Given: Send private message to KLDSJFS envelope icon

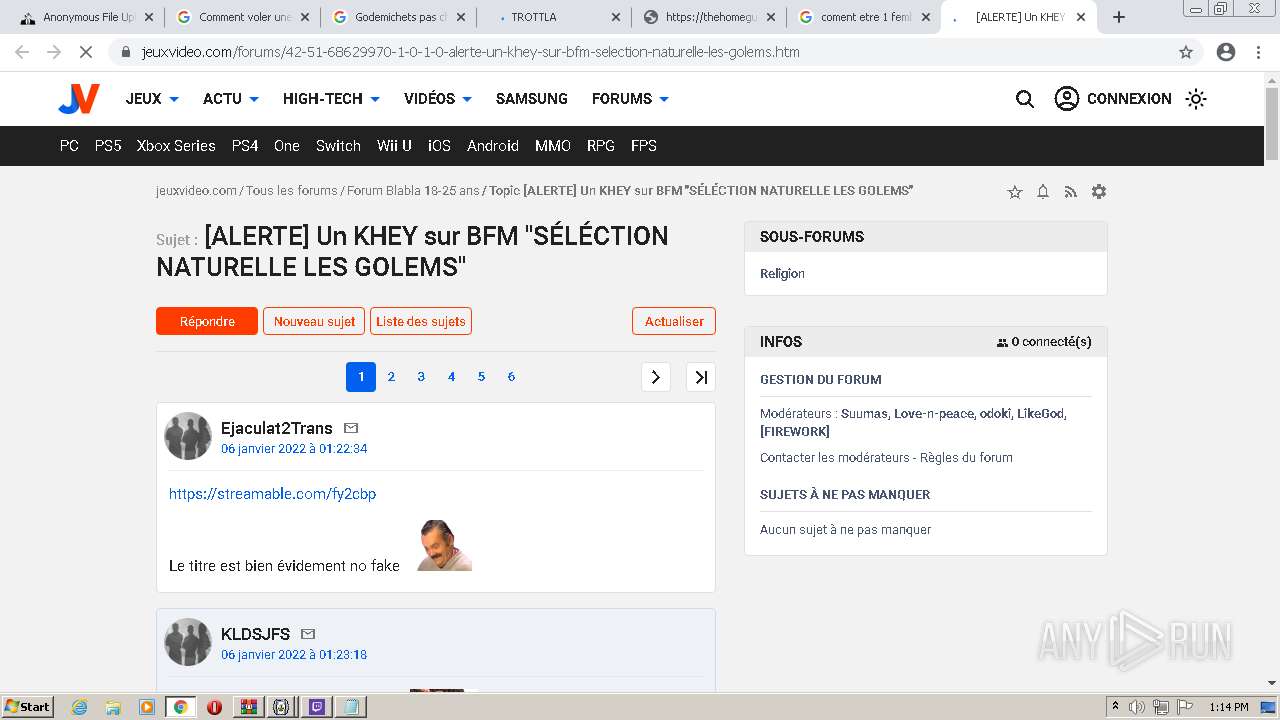Looking at the screenshot, I should tap(308, 634).
